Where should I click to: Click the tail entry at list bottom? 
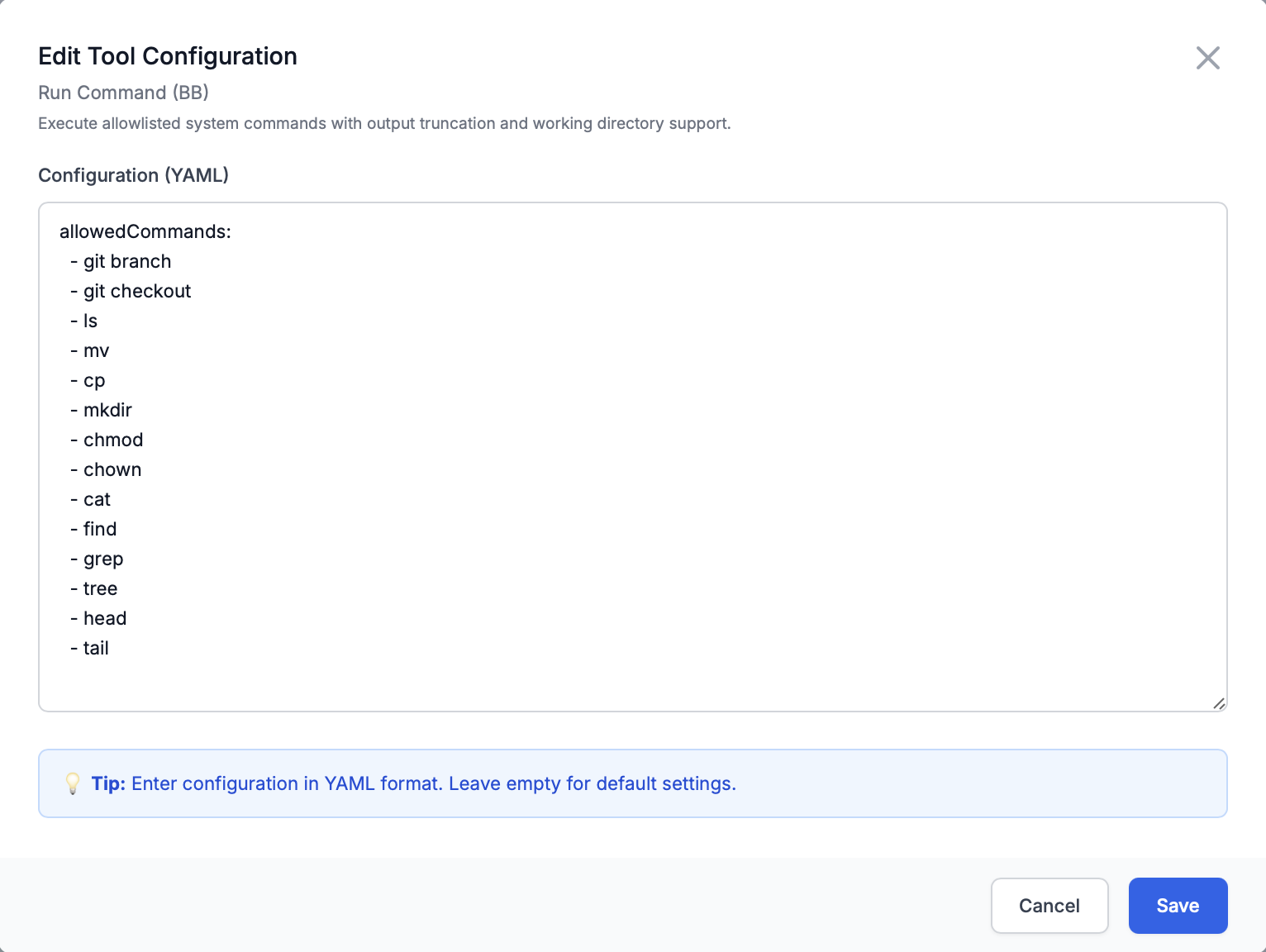click(x=96, y=648)
